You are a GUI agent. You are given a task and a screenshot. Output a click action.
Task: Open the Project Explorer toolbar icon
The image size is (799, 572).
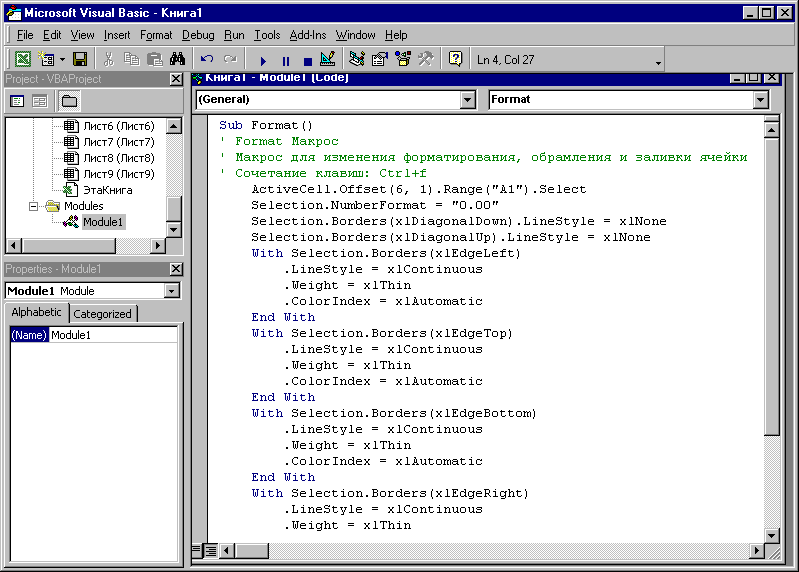coord(357,60)
